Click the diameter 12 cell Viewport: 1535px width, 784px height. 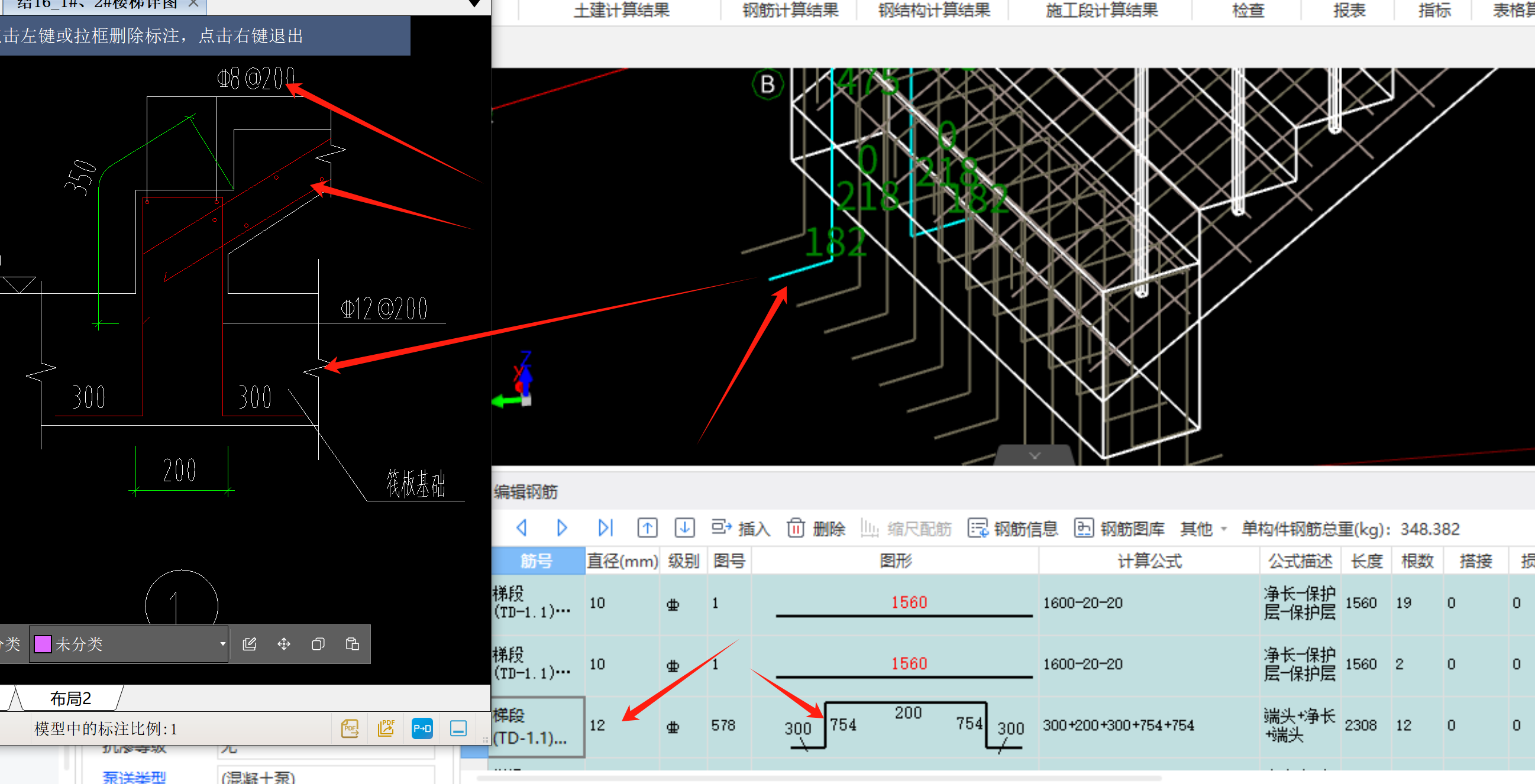point(623,725)
